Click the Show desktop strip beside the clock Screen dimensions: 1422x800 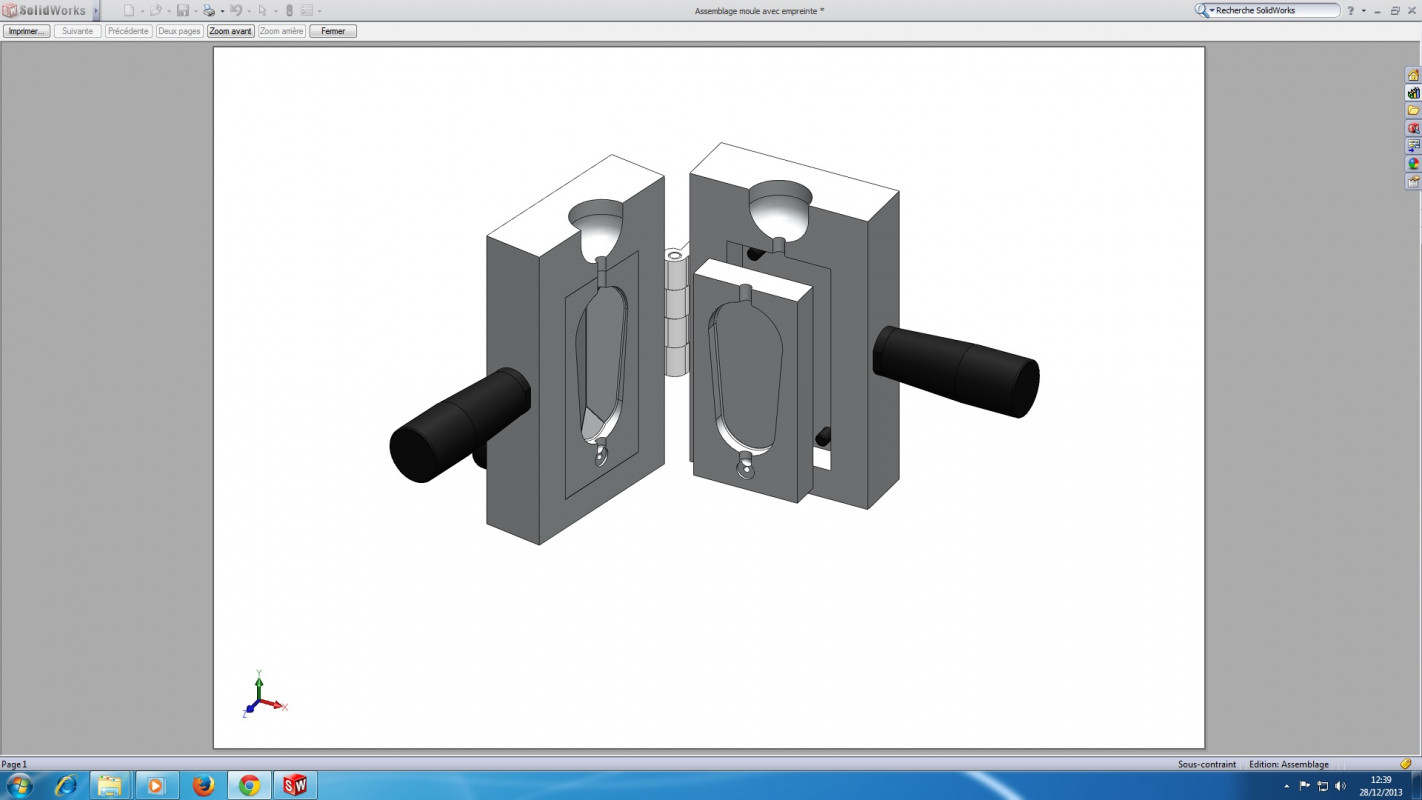pos(1416,785)
